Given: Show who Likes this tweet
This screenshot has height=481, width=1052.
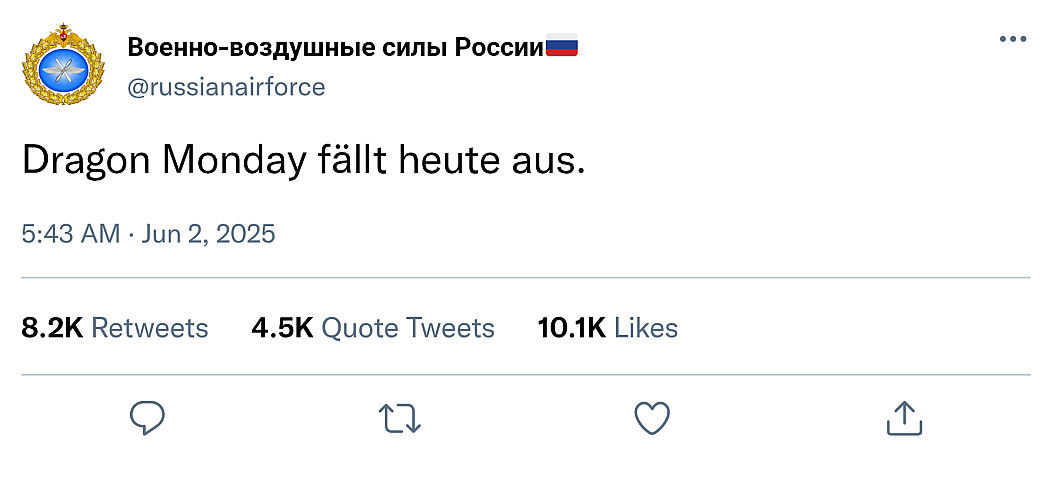Looking at the screenshot, I should pyautogui.click(x=646, y=328).
